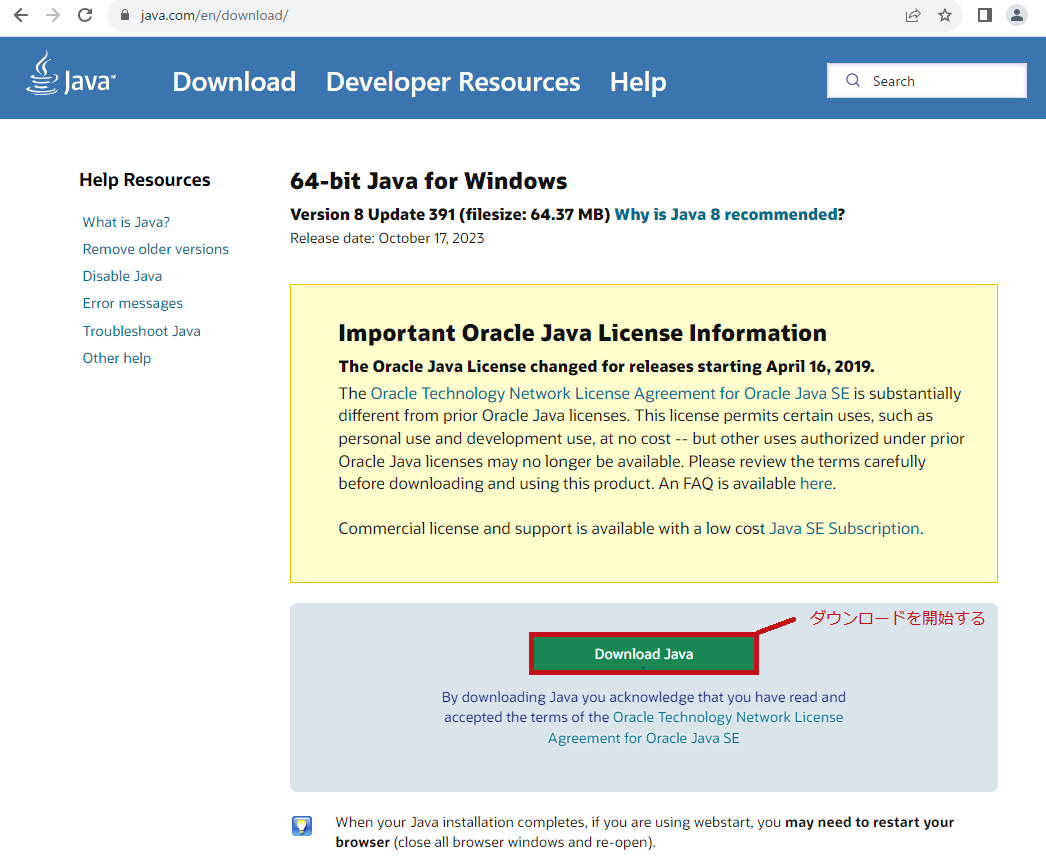
Task: Click the browser forward arrow
Action: coord(53,15)
